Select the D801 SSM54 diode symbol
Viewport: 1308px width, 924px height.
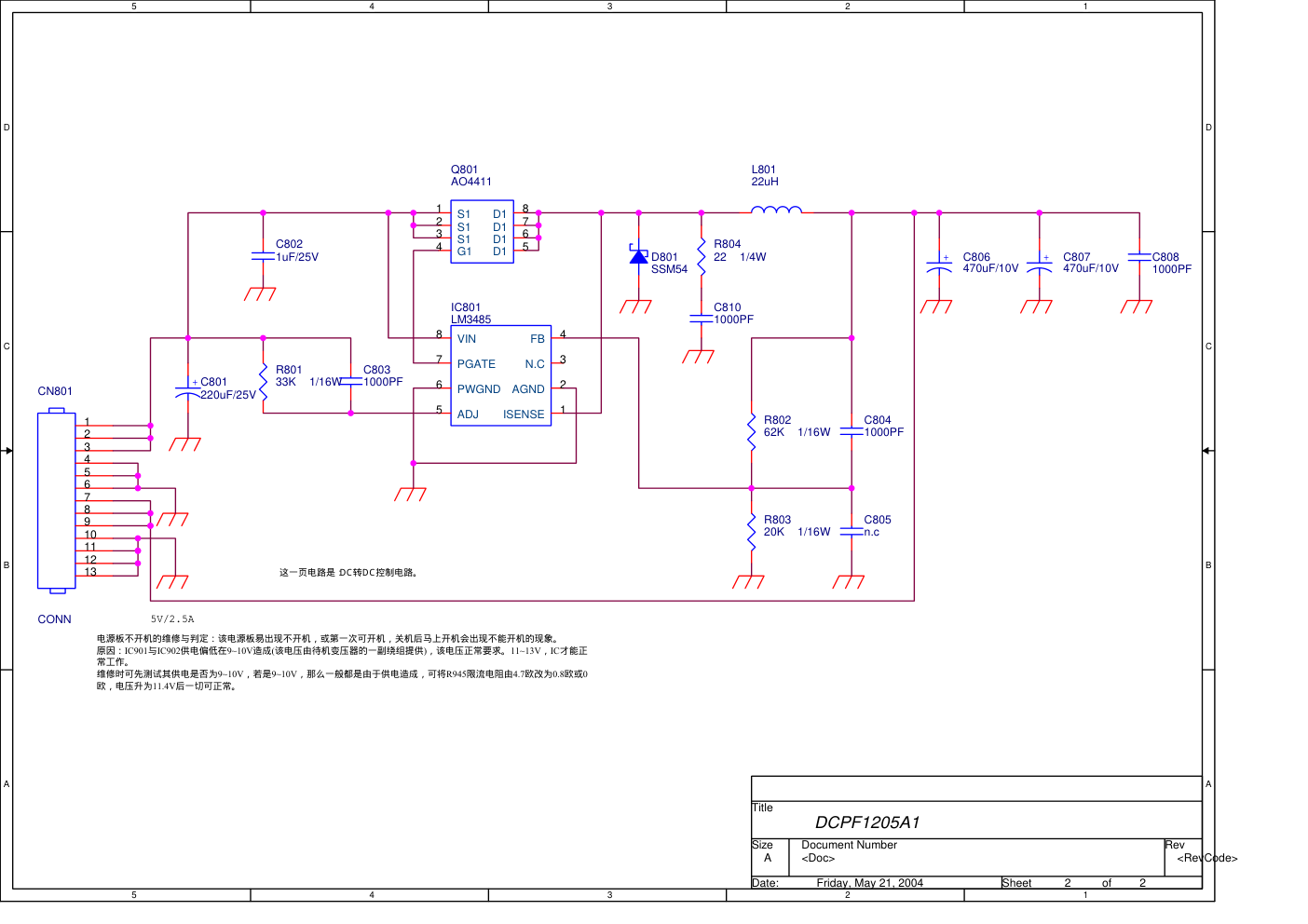638,256
